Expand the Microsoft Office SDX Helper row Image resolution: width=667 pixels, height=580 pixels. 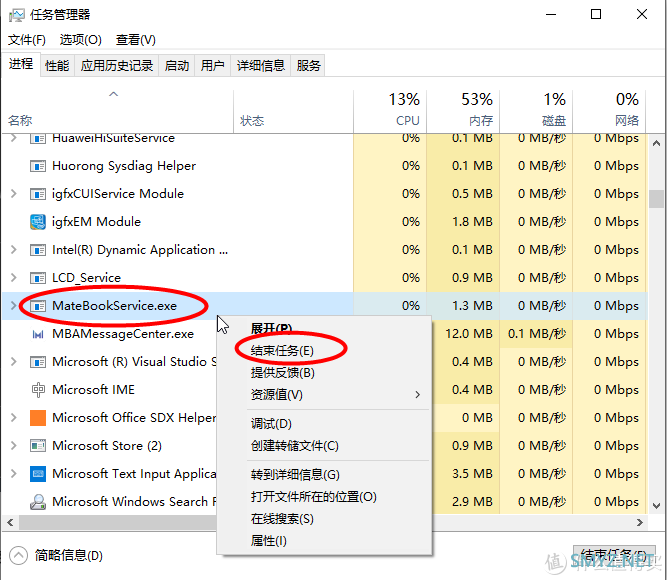tap(14, 417)
